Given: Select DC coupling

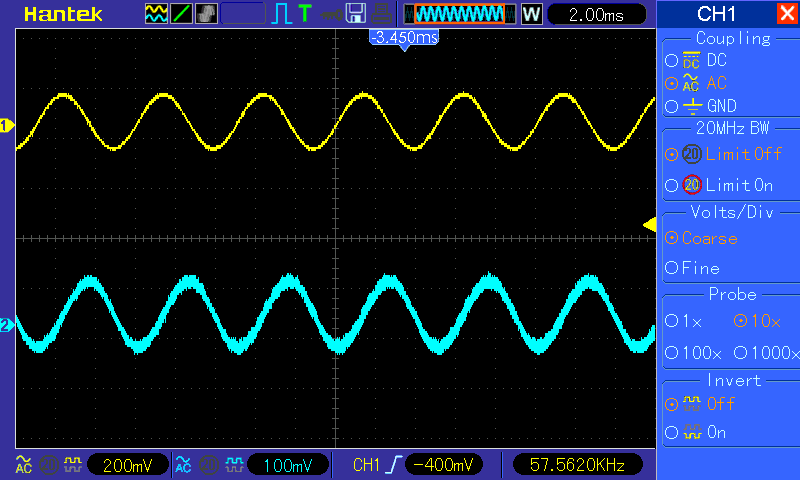Looking at the screenshot, I should 696,60.
